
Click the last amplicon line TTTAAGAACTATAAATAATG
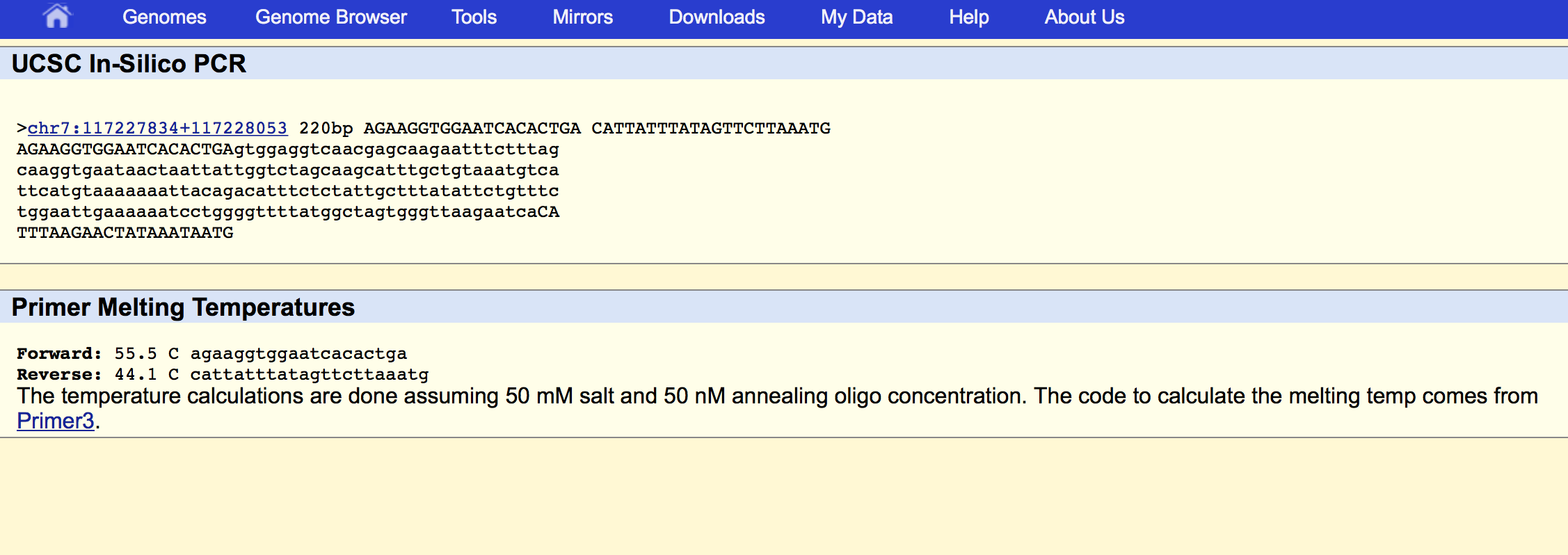coord(125,233)
